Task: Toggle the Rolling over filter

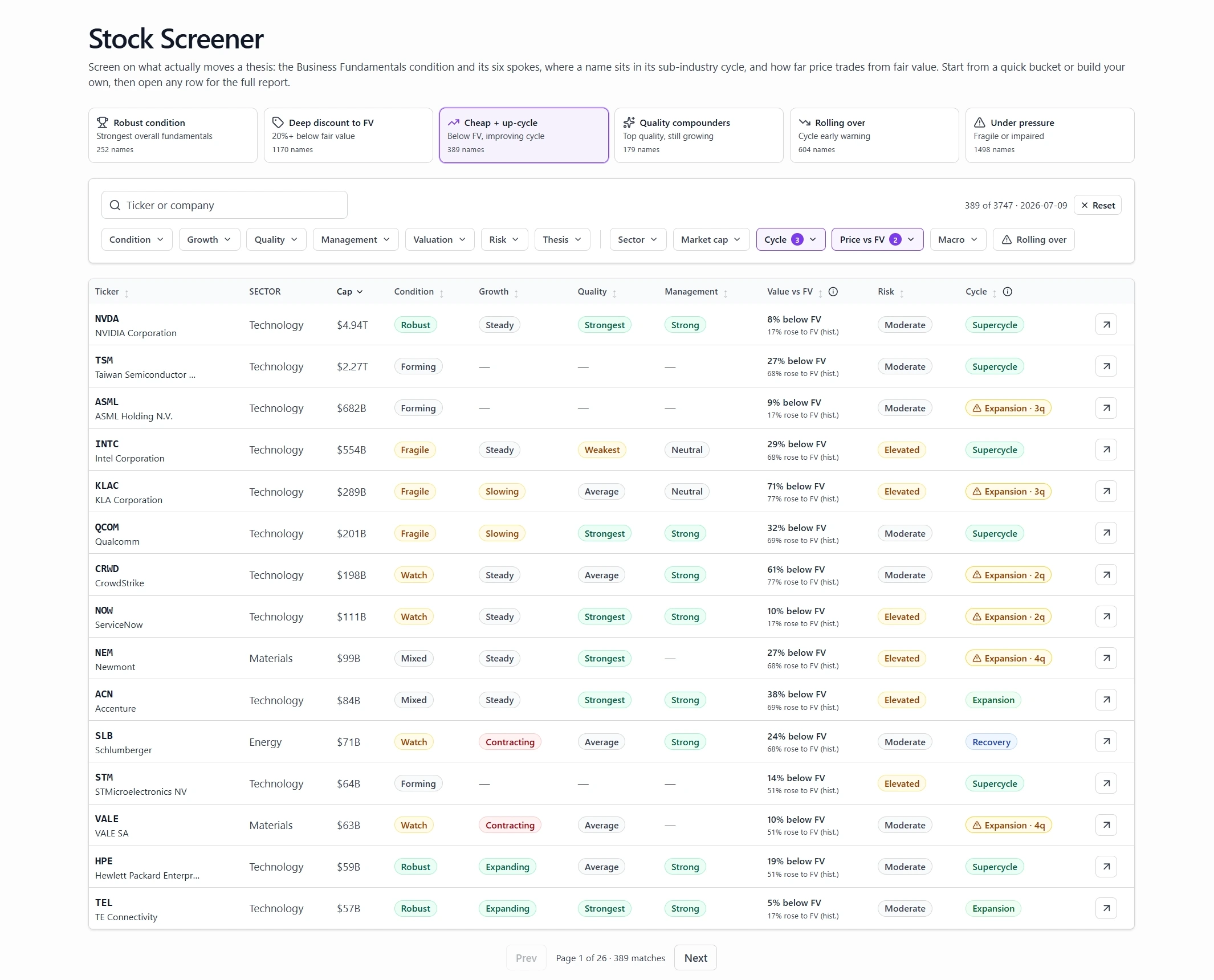Action: click(1033, 239)
